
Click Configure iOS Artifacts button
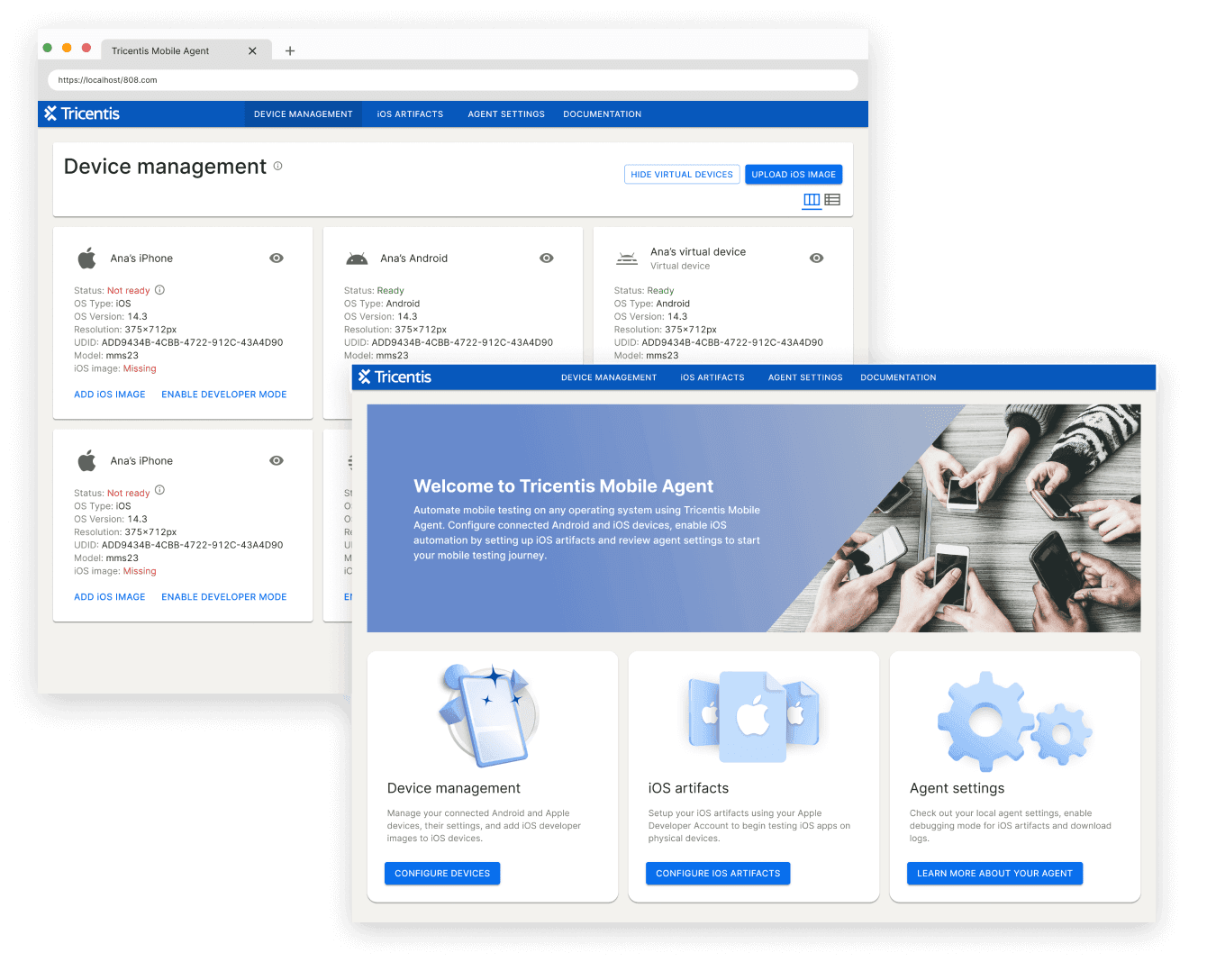click(718, 874)
